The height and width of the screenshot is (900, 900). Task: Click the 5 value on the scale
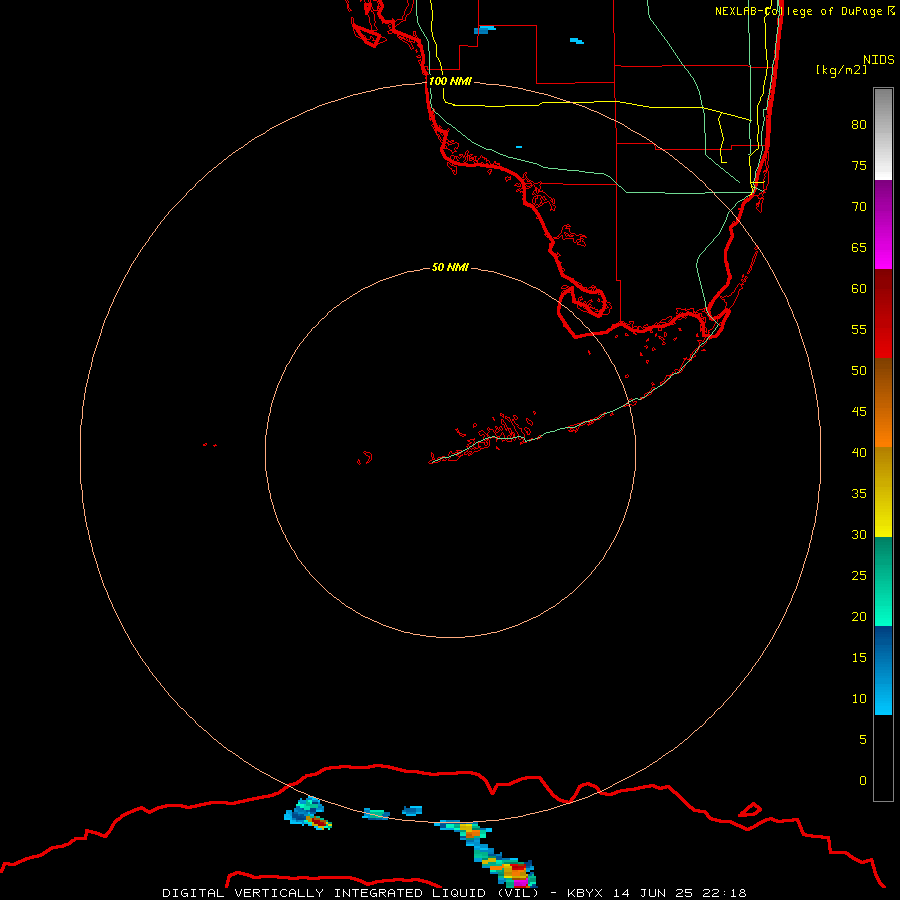pyautogui.click(x=863, y=739)
